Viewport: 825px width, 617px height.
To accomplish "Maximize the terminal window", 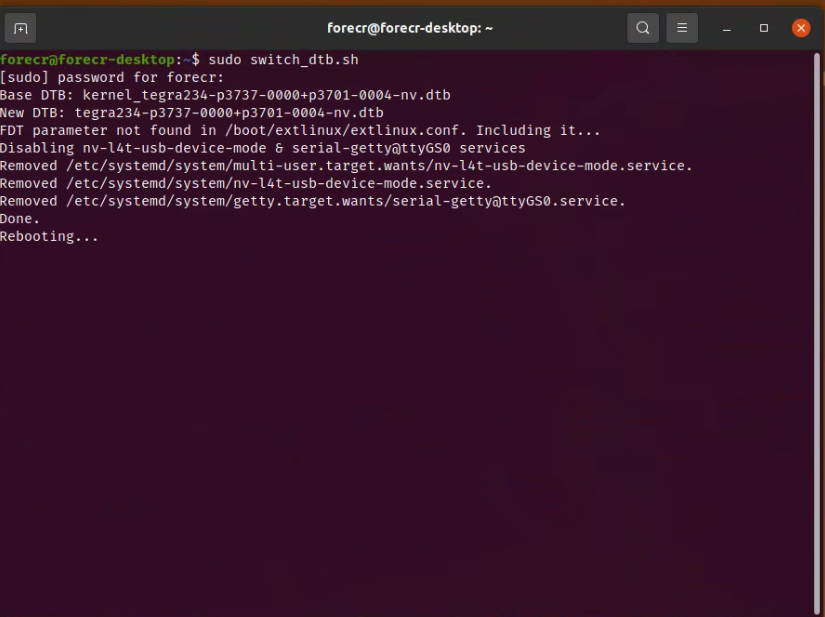I will [x=761, y=28].
